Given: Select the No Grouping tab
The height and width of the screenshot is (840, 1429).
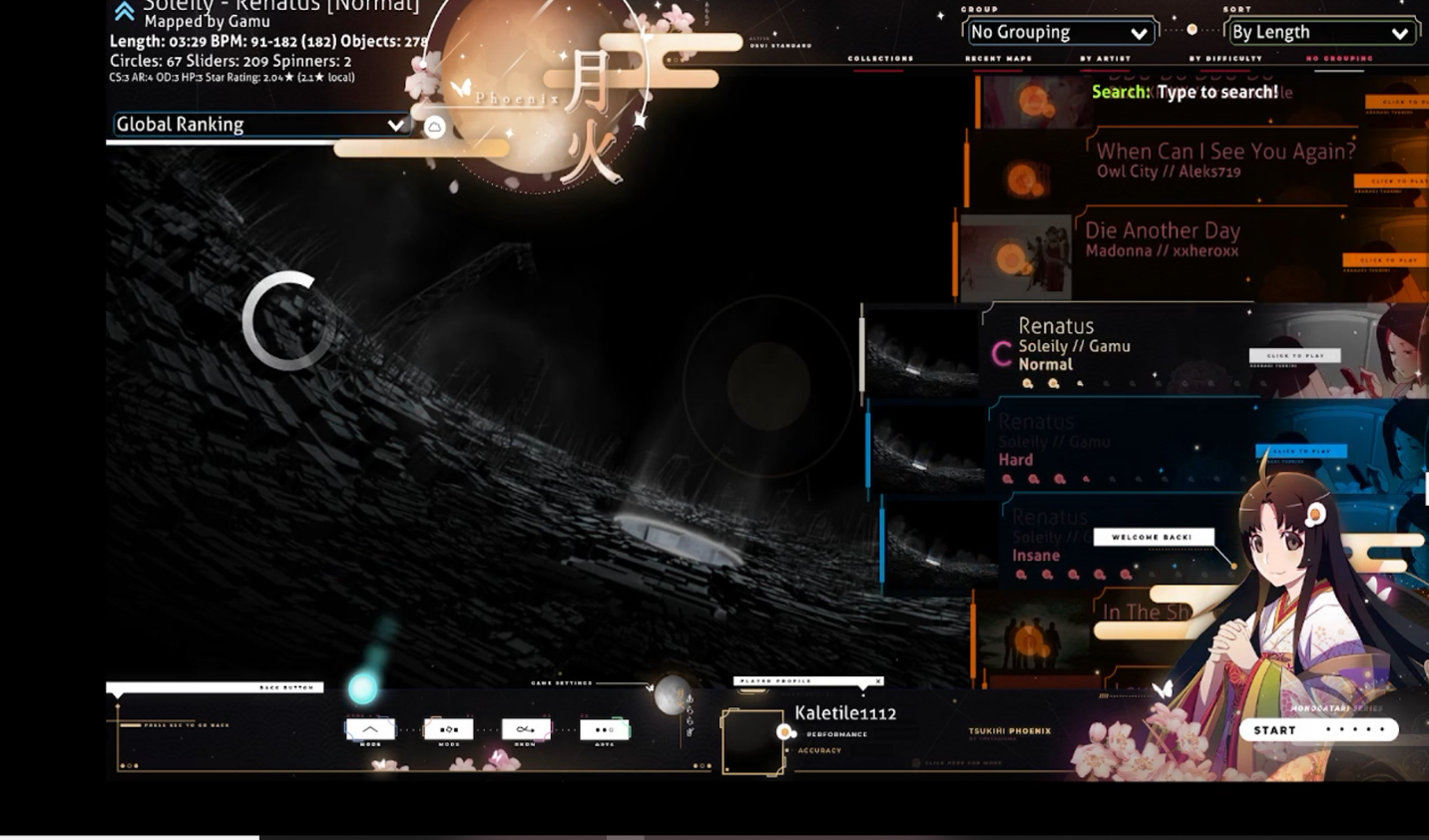Looking at the screenshot, I should click(x=1339, y=59).
